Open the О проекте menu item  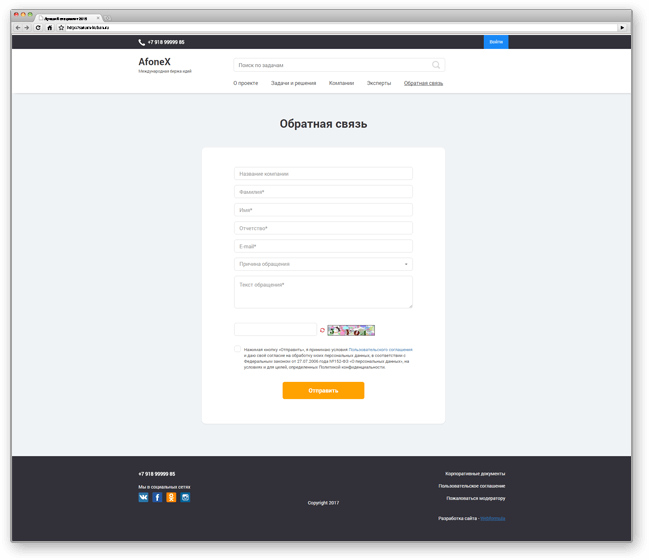245,83
